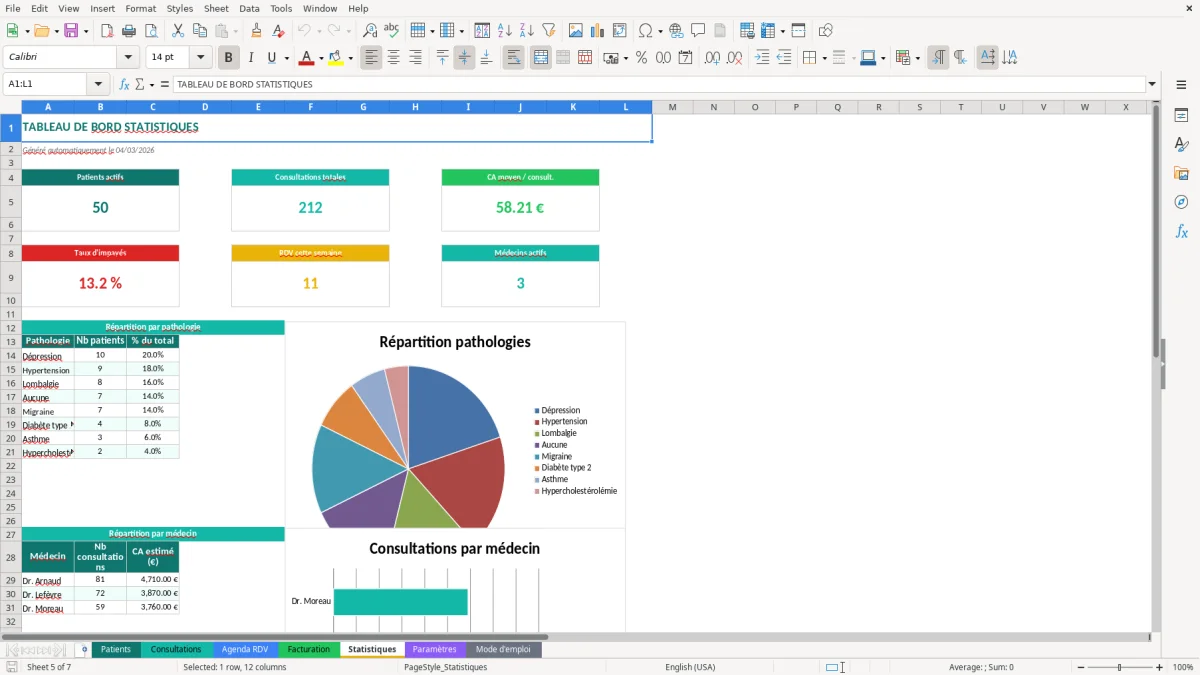Open the Styles menu
The image size is (1200, 675).
(x=180, y=8)
